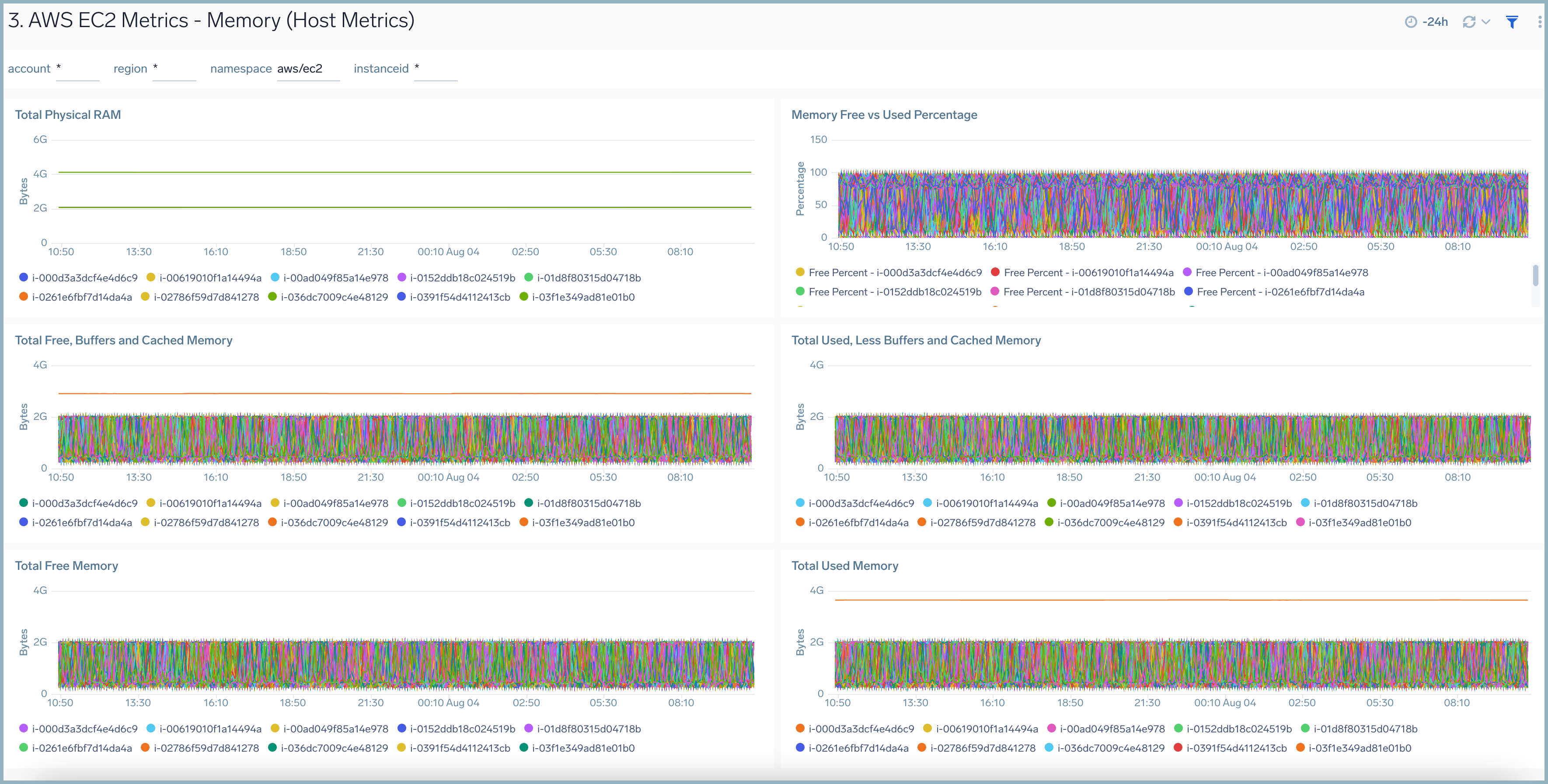This screenshot has height=784, width=1548.
Task: Open the auto-refresh chevron next to refresh icon
Action: (1485, 21)
